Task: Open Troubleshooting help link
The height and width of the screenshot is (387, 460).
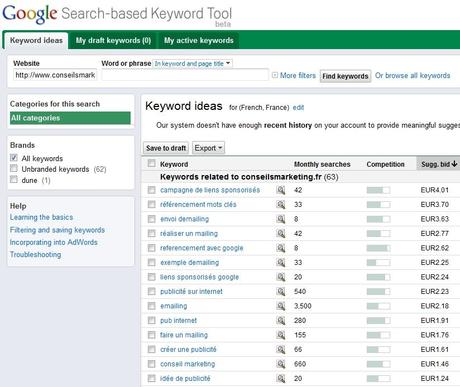Action: point(35,255)
